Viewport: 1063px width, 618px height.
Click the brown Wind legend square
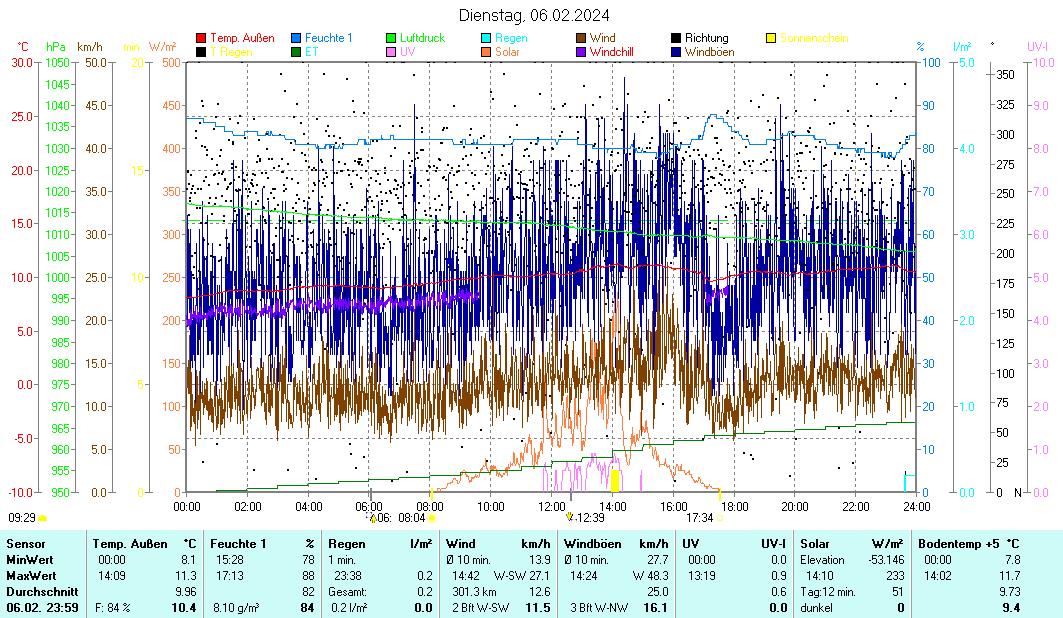[x=581, y=38]
